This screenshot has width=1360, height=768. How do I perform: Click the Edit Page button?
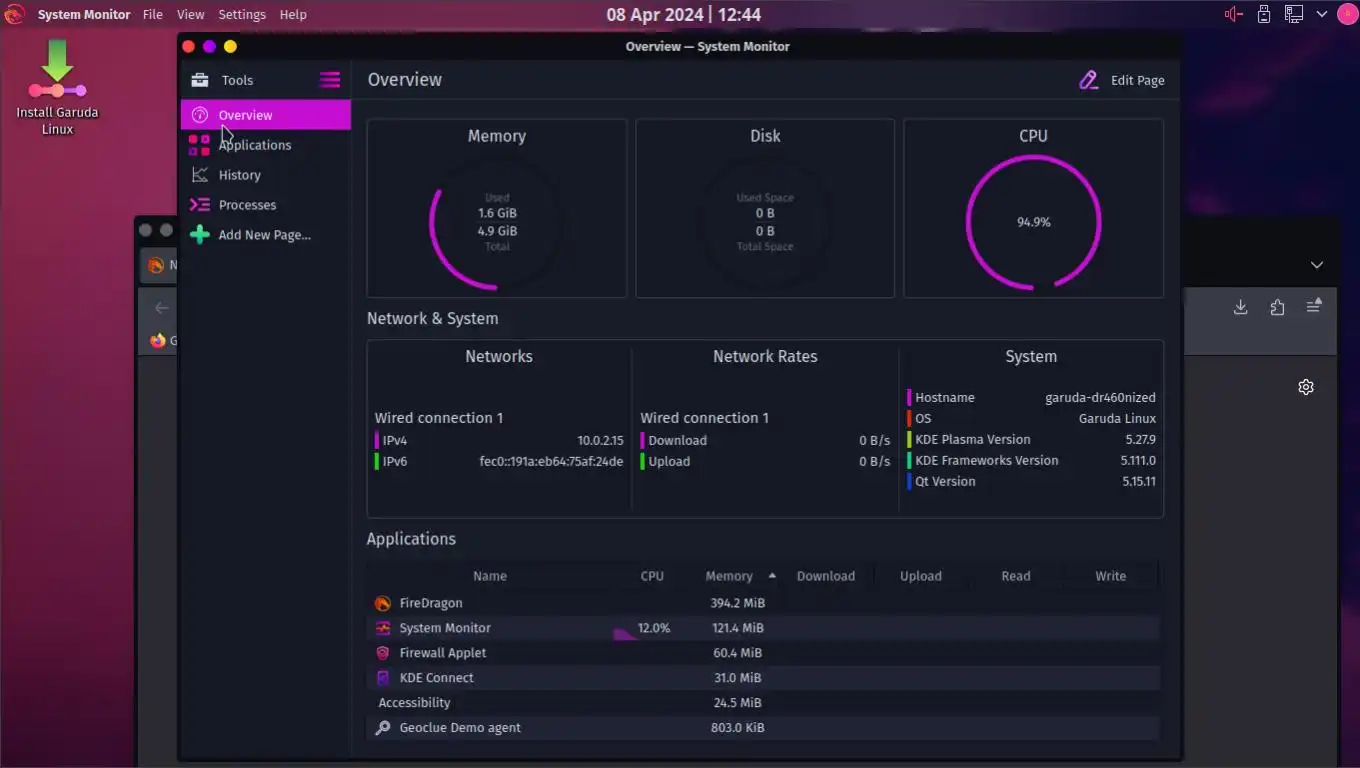[x=1122, y=80]
